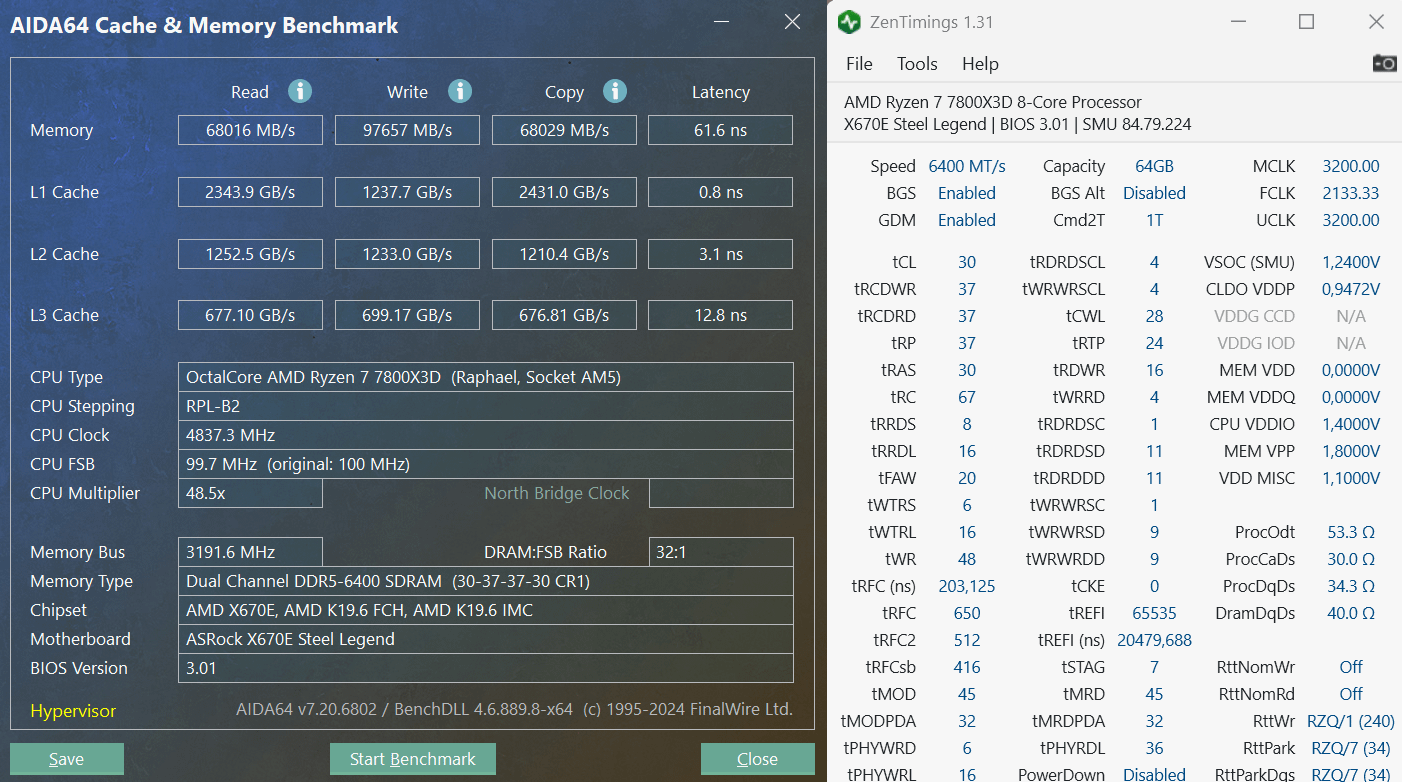
Task: Click the tRFC (ns) value 203,125
Action: 967,586
